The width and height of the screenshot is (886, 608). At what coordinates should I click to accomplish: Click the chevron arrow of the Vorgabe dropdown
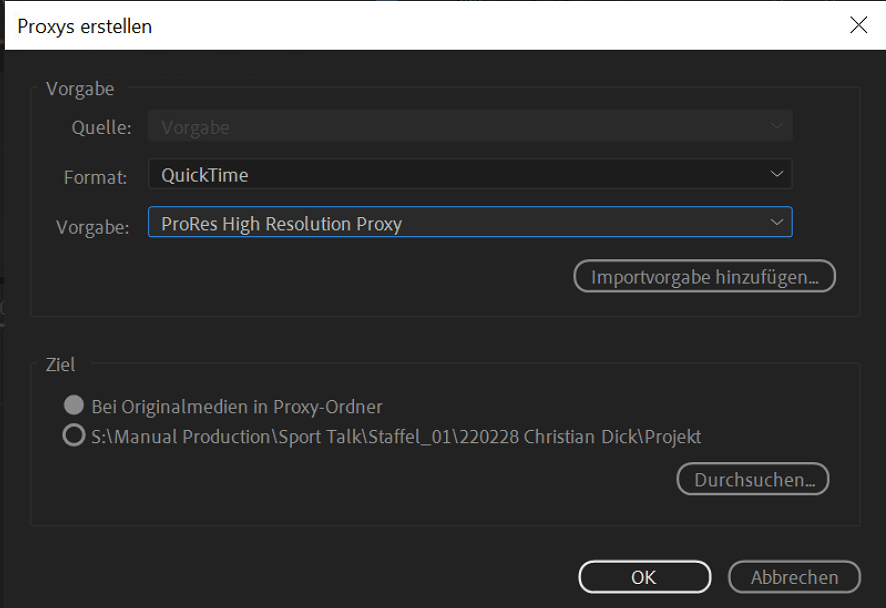click(x=777, y=222)
